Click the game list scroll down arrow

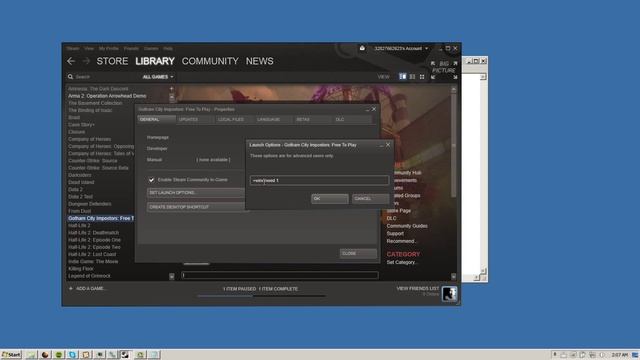pyautogui.click(x=172, y=276)
